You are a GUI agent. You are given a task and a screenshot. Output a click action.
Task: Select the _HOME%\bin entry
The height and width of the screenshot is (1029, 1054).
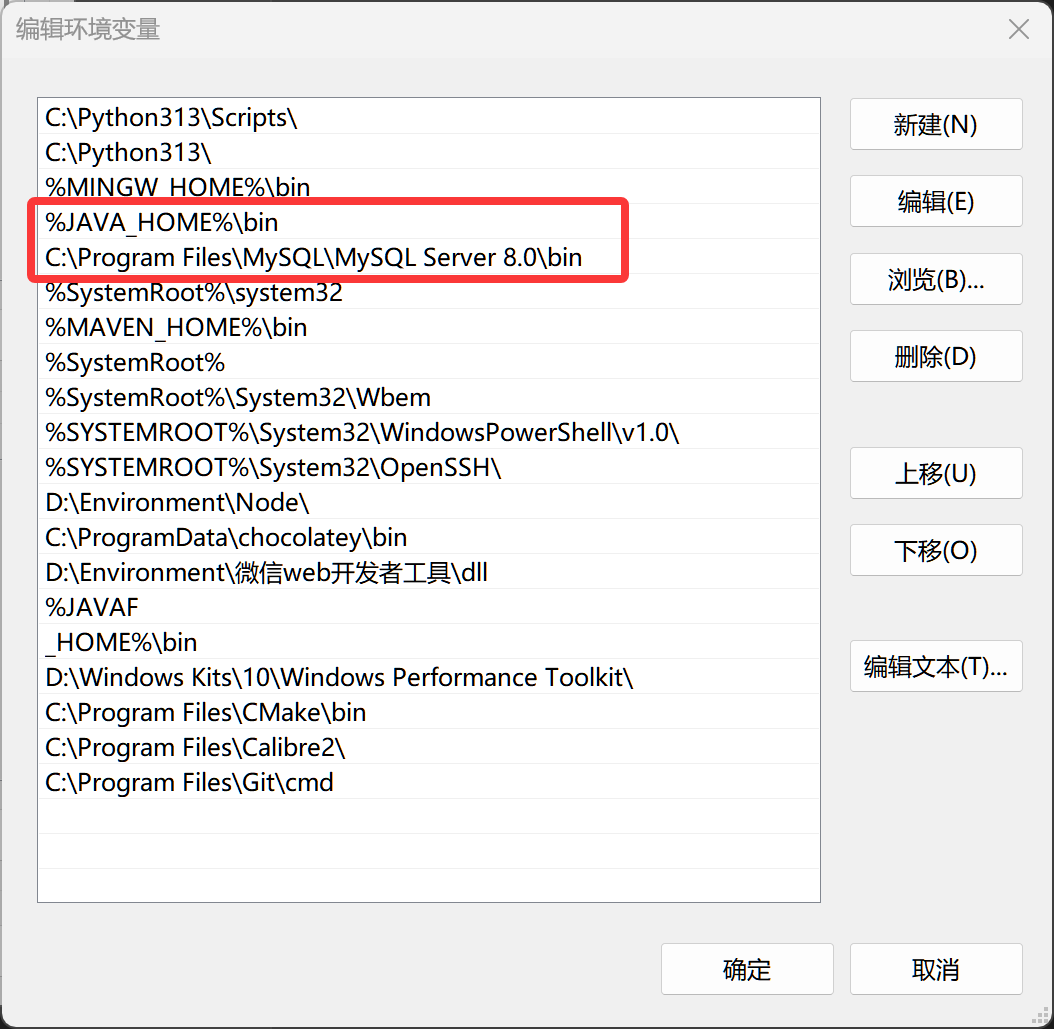429,641
